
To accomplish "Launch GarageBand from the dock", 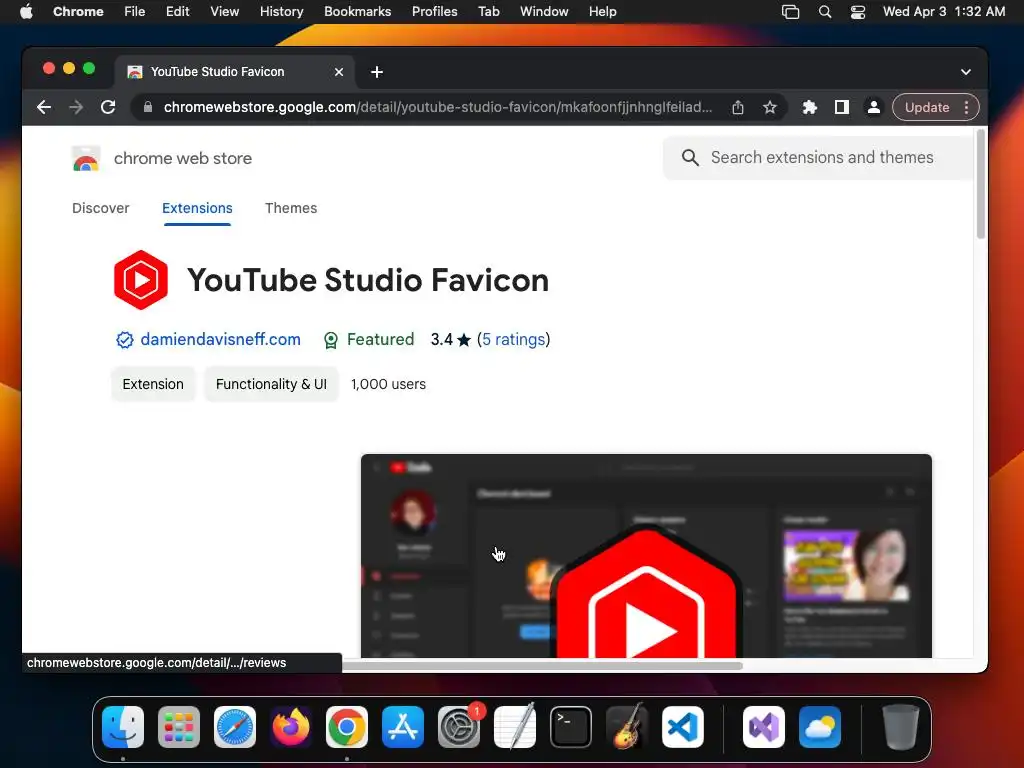I will pos(627,727).
